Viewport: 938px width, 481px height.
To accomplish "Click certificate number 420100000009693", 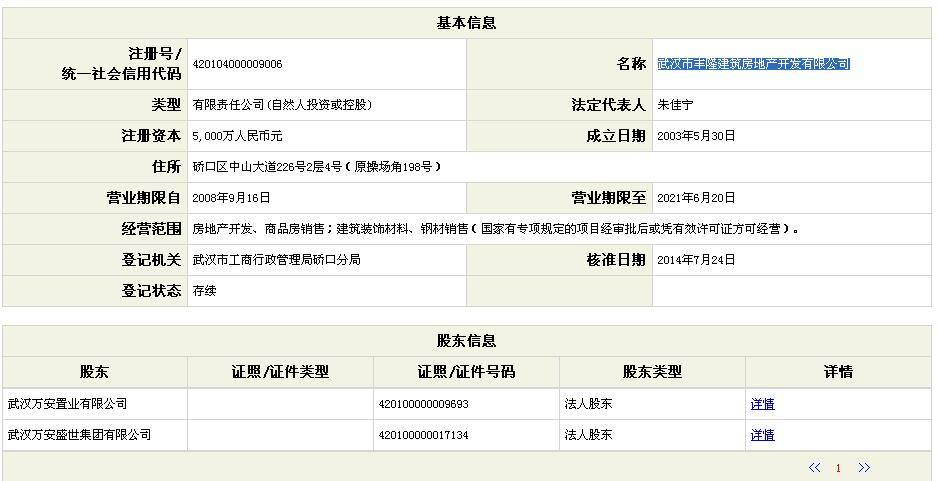I will point(424,404).
